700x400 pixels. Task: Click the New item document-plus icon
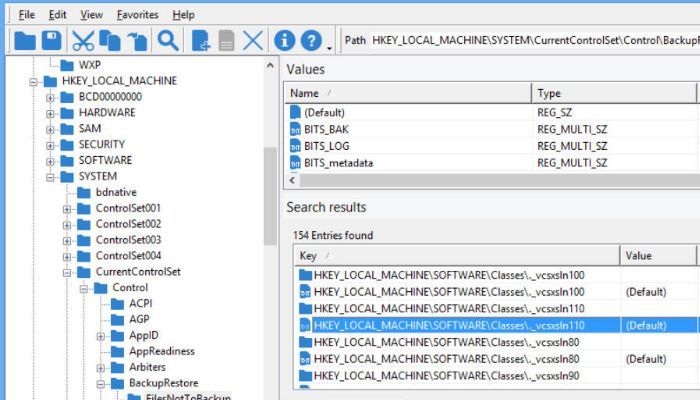pyautogui.click(x=201, y=41)
